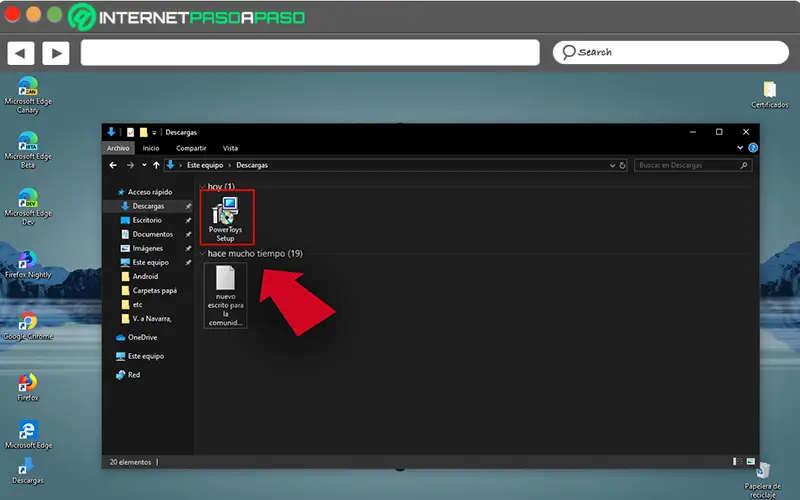
Task: Refresh the Descargas folder view
Action: [x=622, y=165]
